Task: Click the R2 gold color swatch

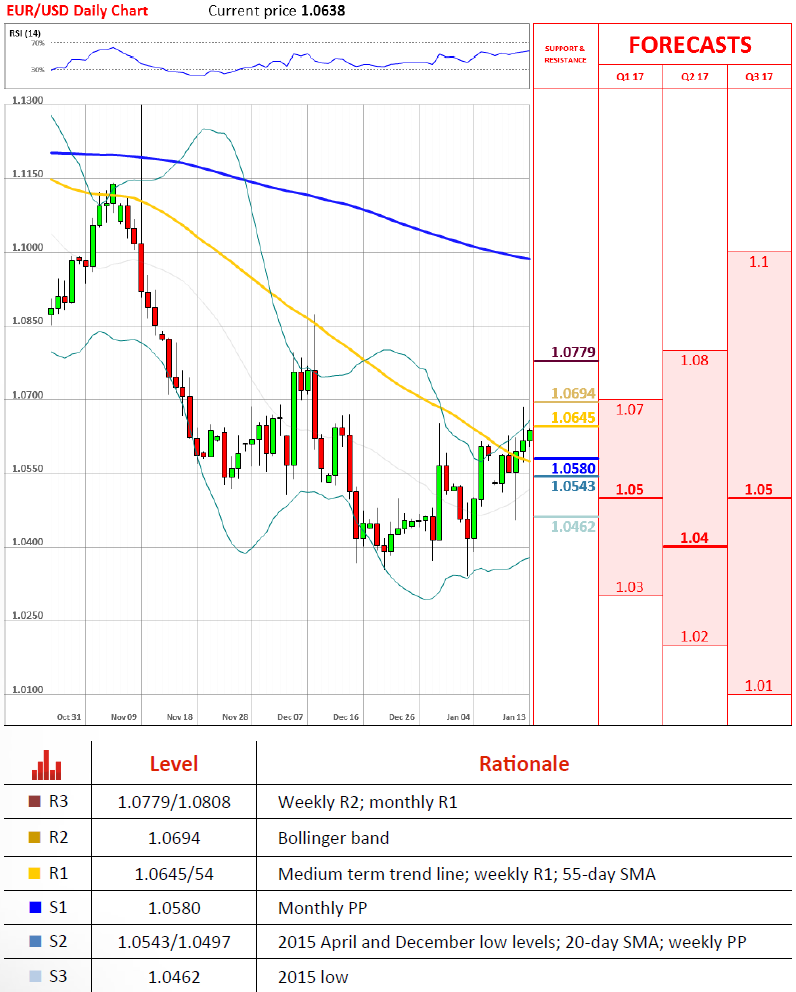Action: [35, 838]
